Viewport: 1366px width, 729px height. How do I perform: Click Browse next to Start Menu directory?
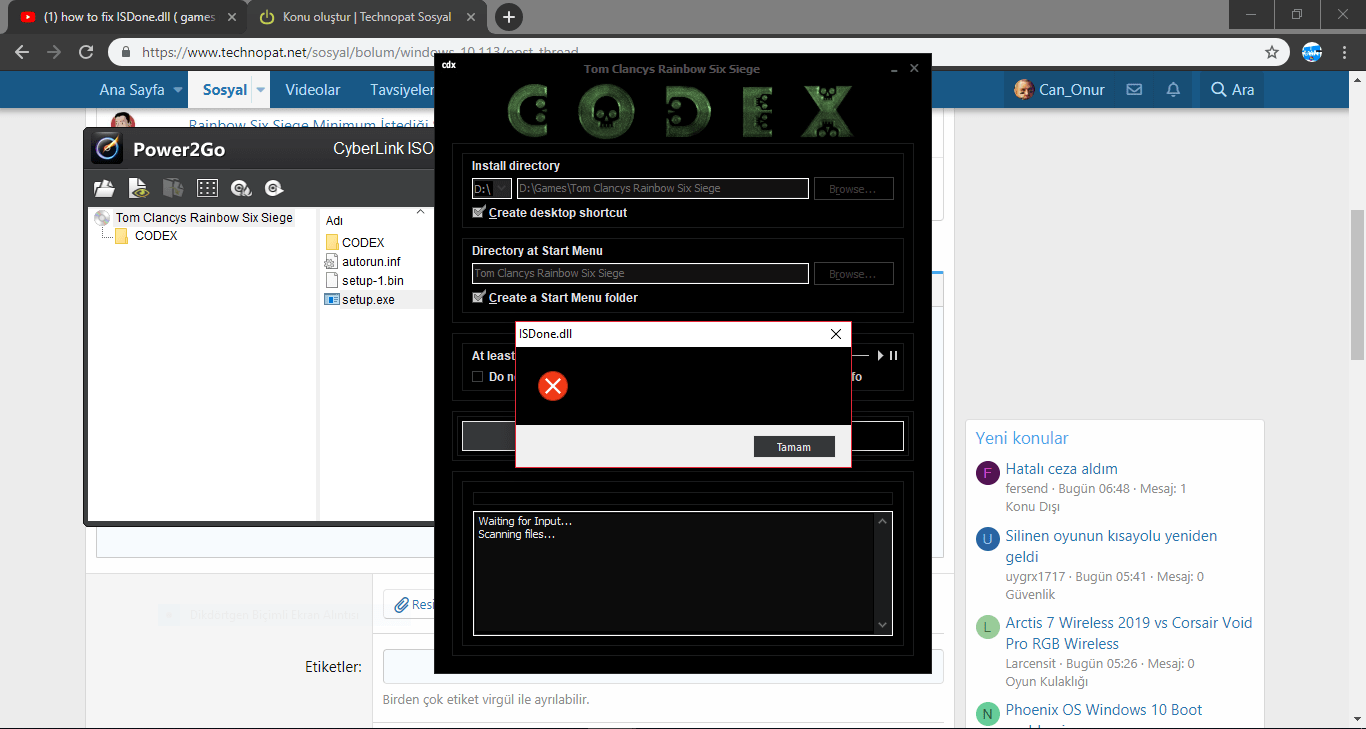click(853, 274)
